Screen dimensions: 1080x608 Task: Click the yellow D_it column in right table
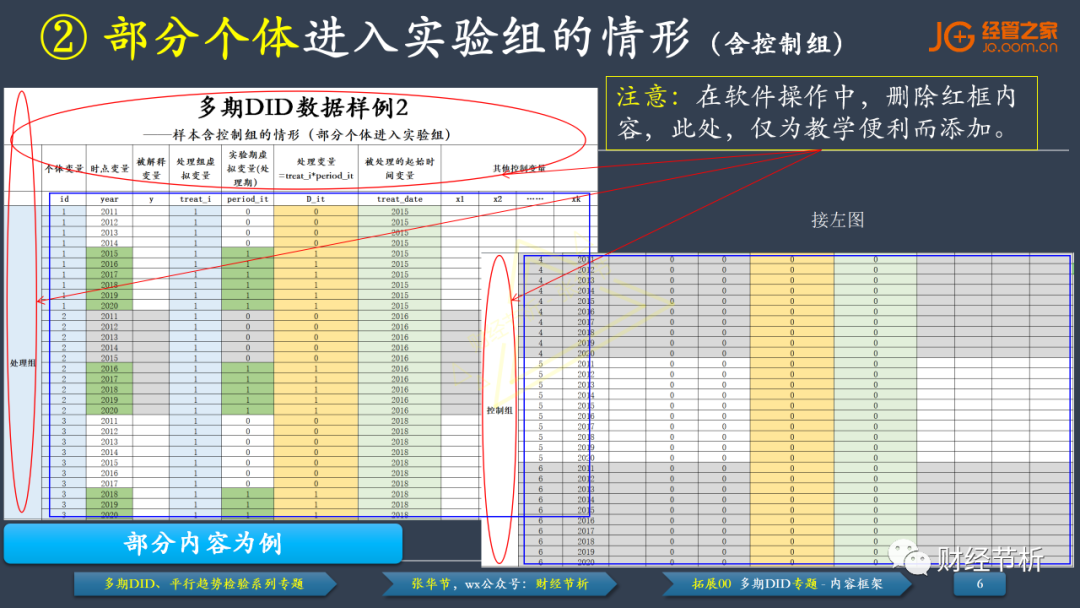791,410
